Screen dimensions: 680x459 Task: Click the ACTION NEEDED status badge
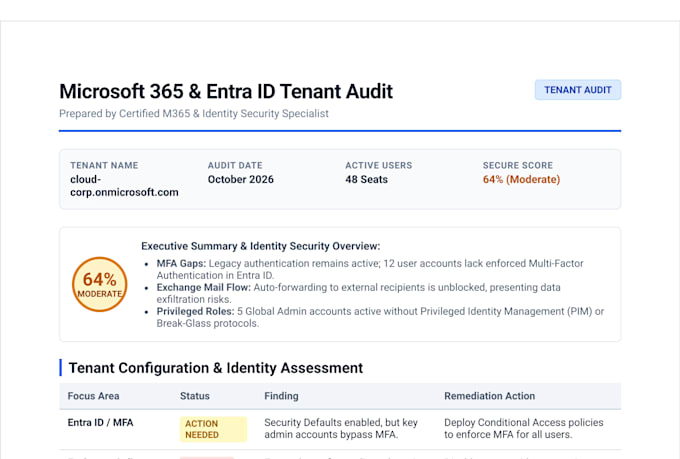pyautogui.click(x=213, y=429)
